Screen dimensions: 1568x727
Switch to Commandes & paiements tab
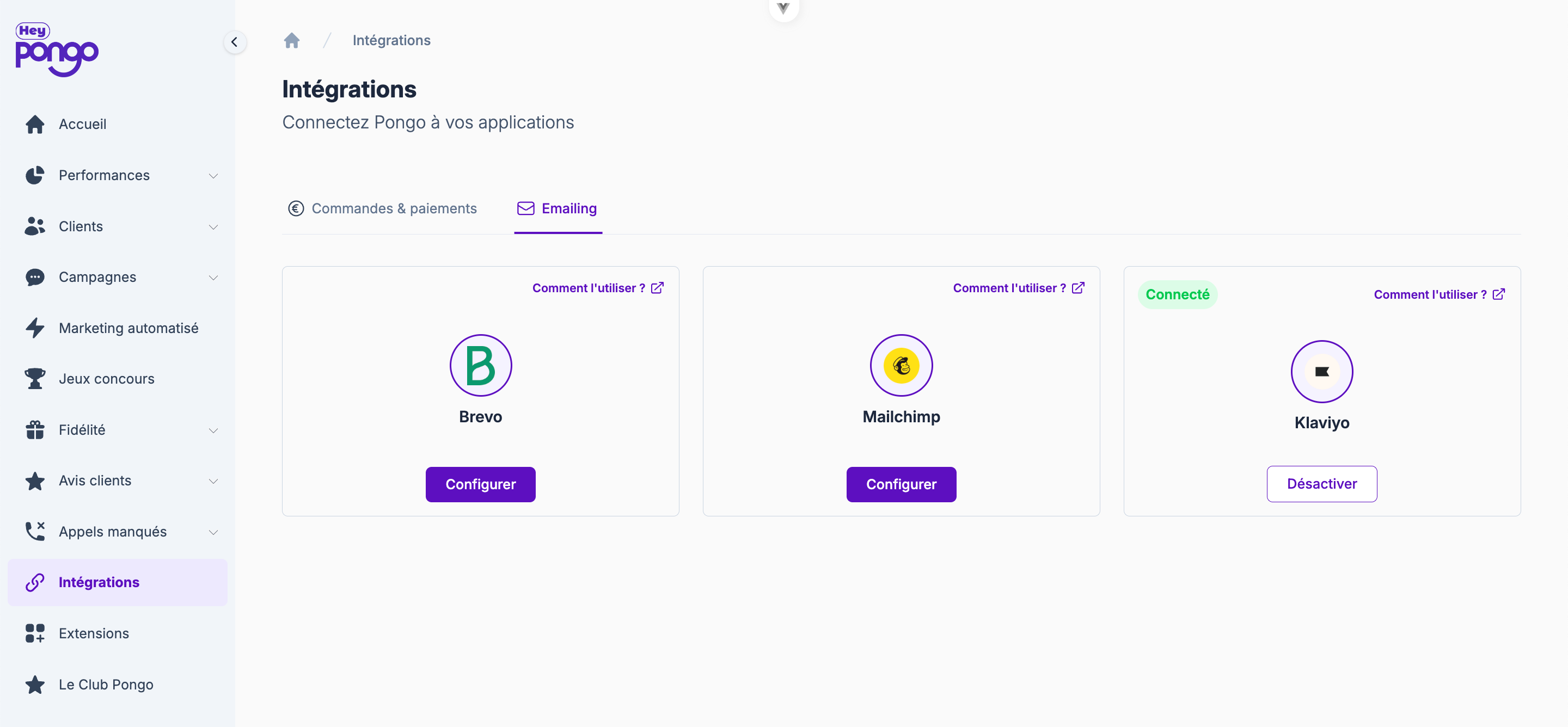tap(382, 208)
